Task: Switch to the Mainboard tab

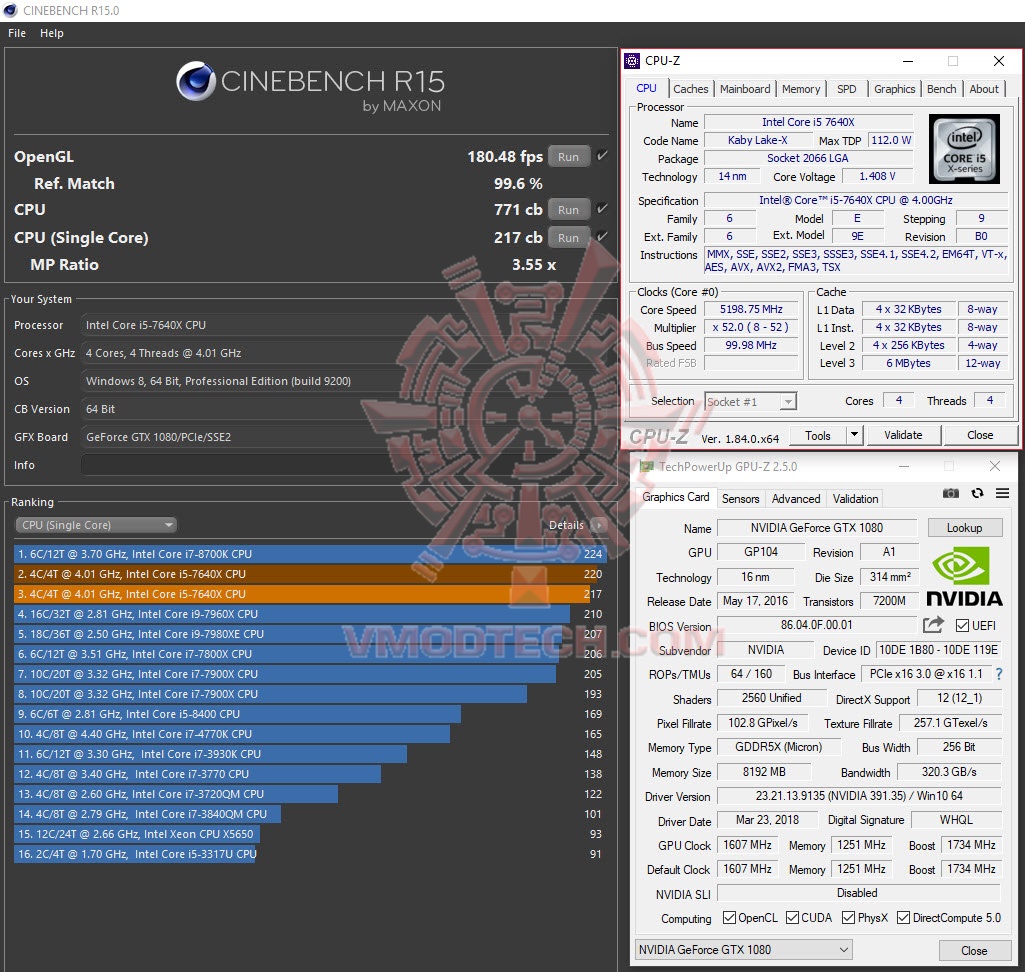Action: click(745, 89)
